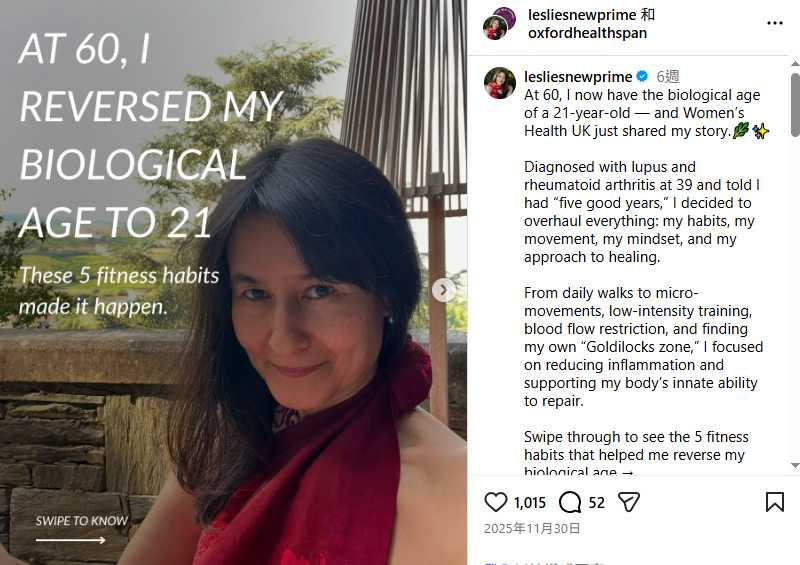View the list of 1,015 likes
800x565 pixels.
click(530, 503)
